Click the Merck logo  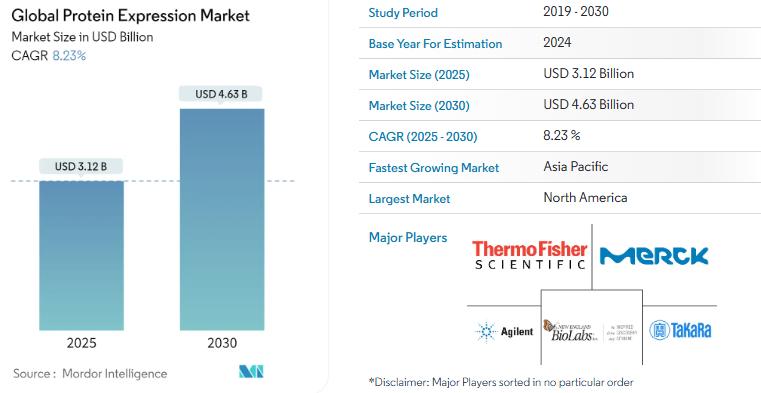pos(654,256)
